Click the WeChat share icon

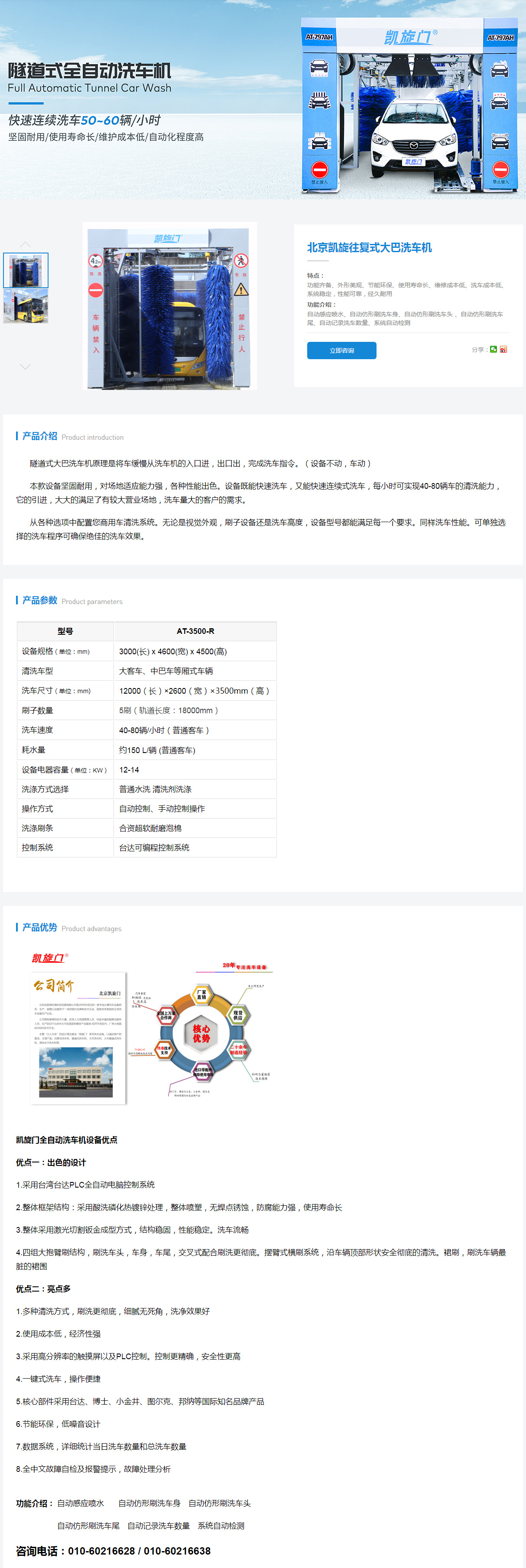click(x=493, y=349)
